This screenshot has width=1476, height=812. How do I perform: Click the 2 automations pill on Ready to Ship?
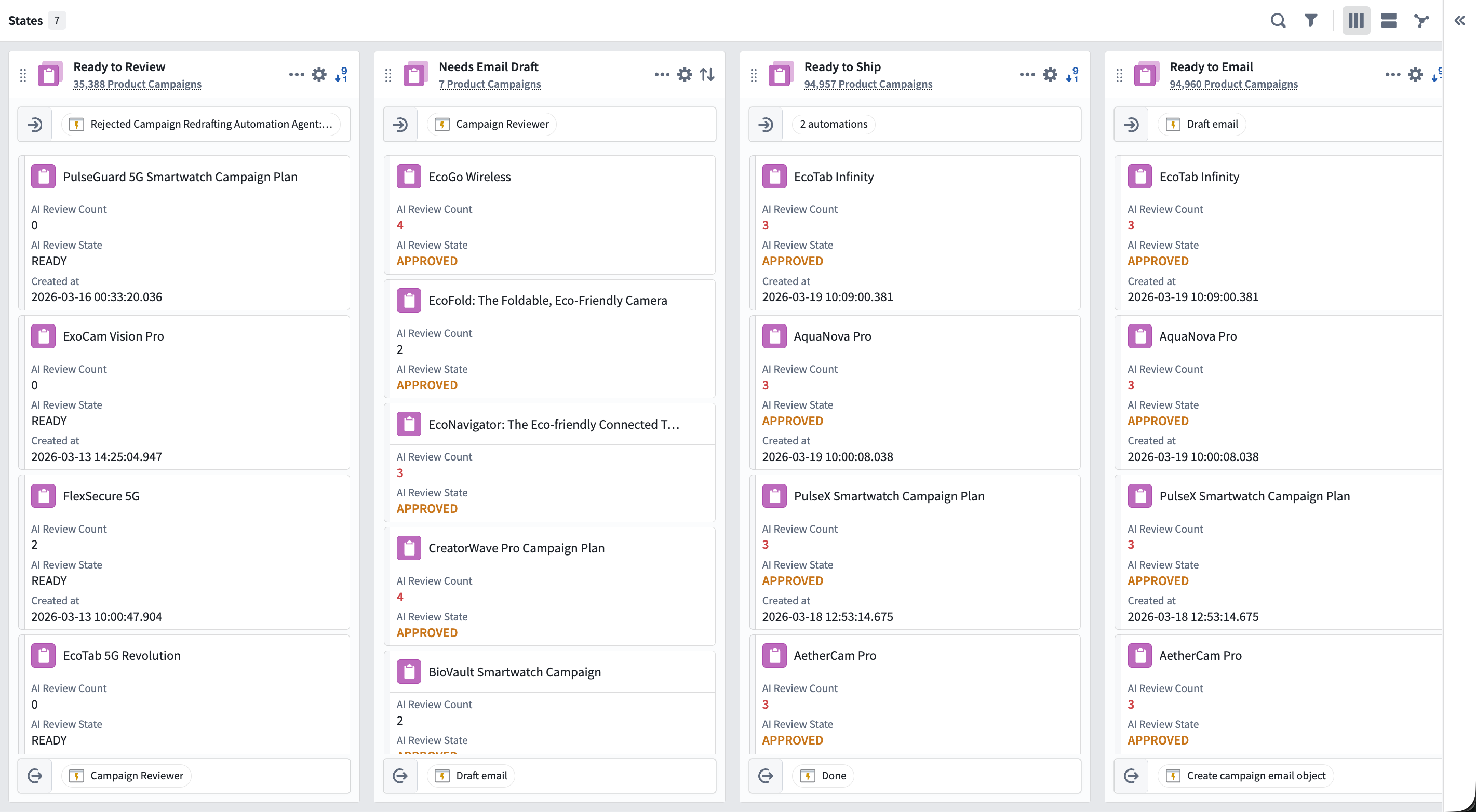(833, 124)
